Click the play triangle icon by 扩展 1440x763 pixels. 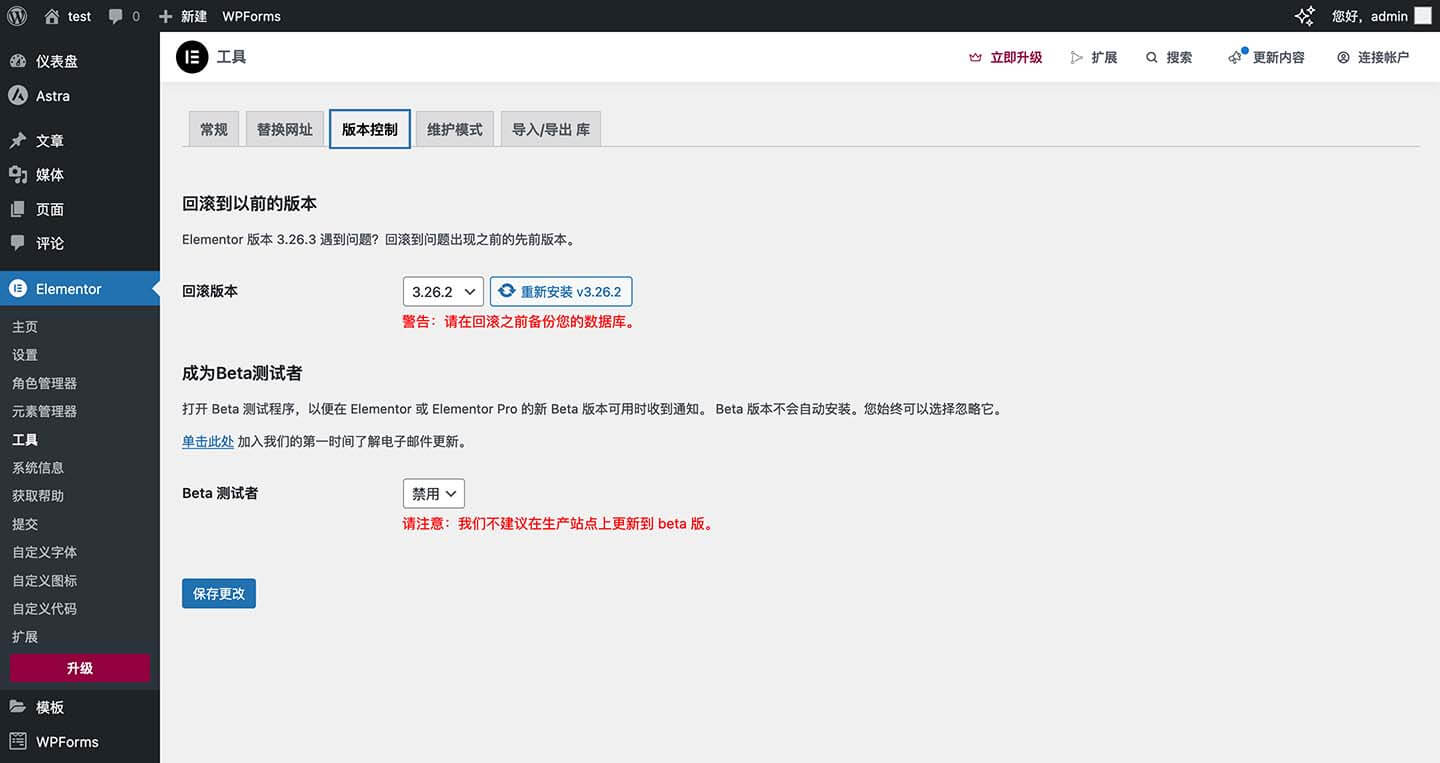pyautogui.click(x=1077, y=57)
